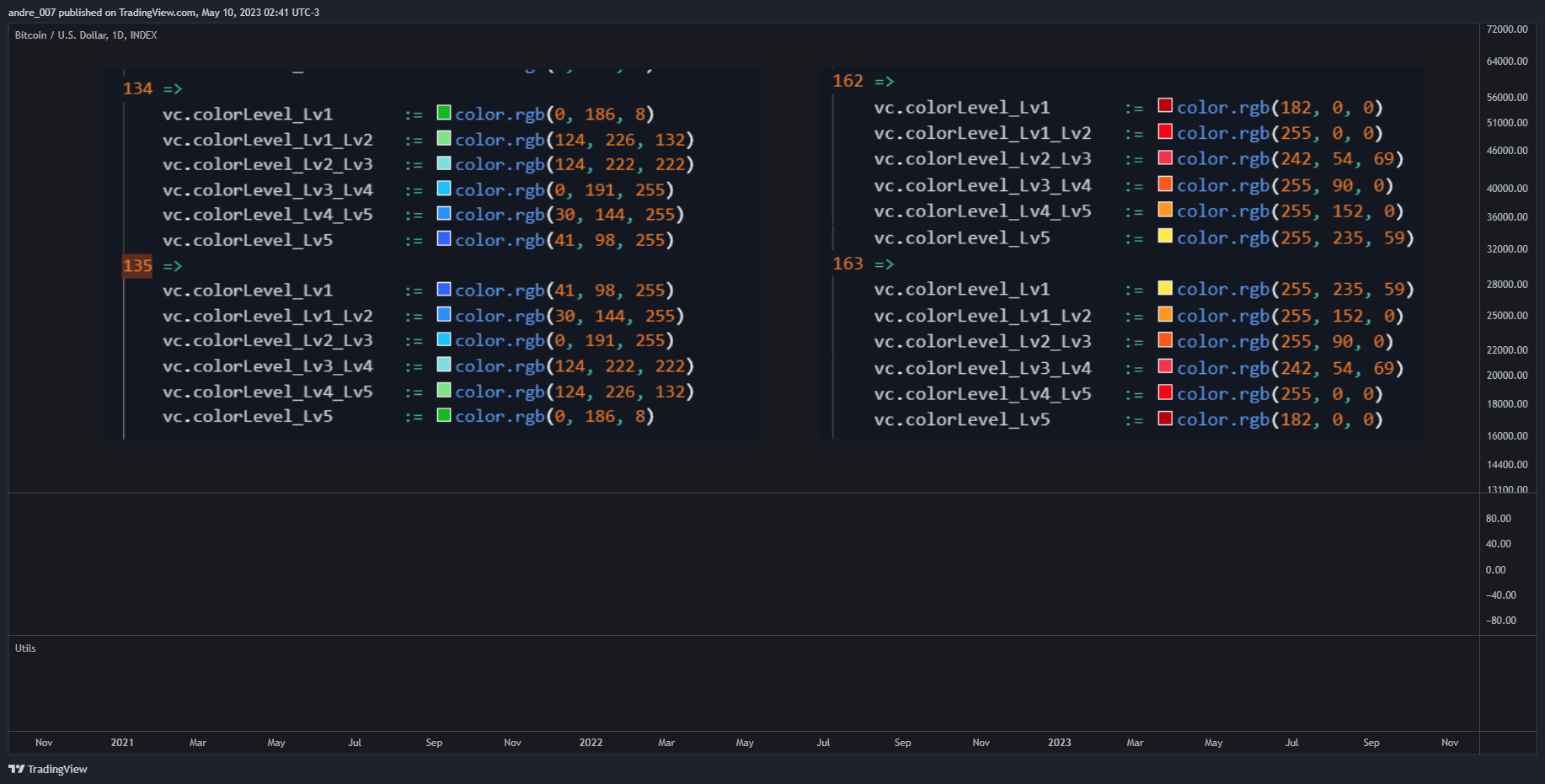This screenshot has width=1545, height=784.
Task: Click 'color.rgb(255, 152, 0)' under line 163
Action: pos(1291,317)
